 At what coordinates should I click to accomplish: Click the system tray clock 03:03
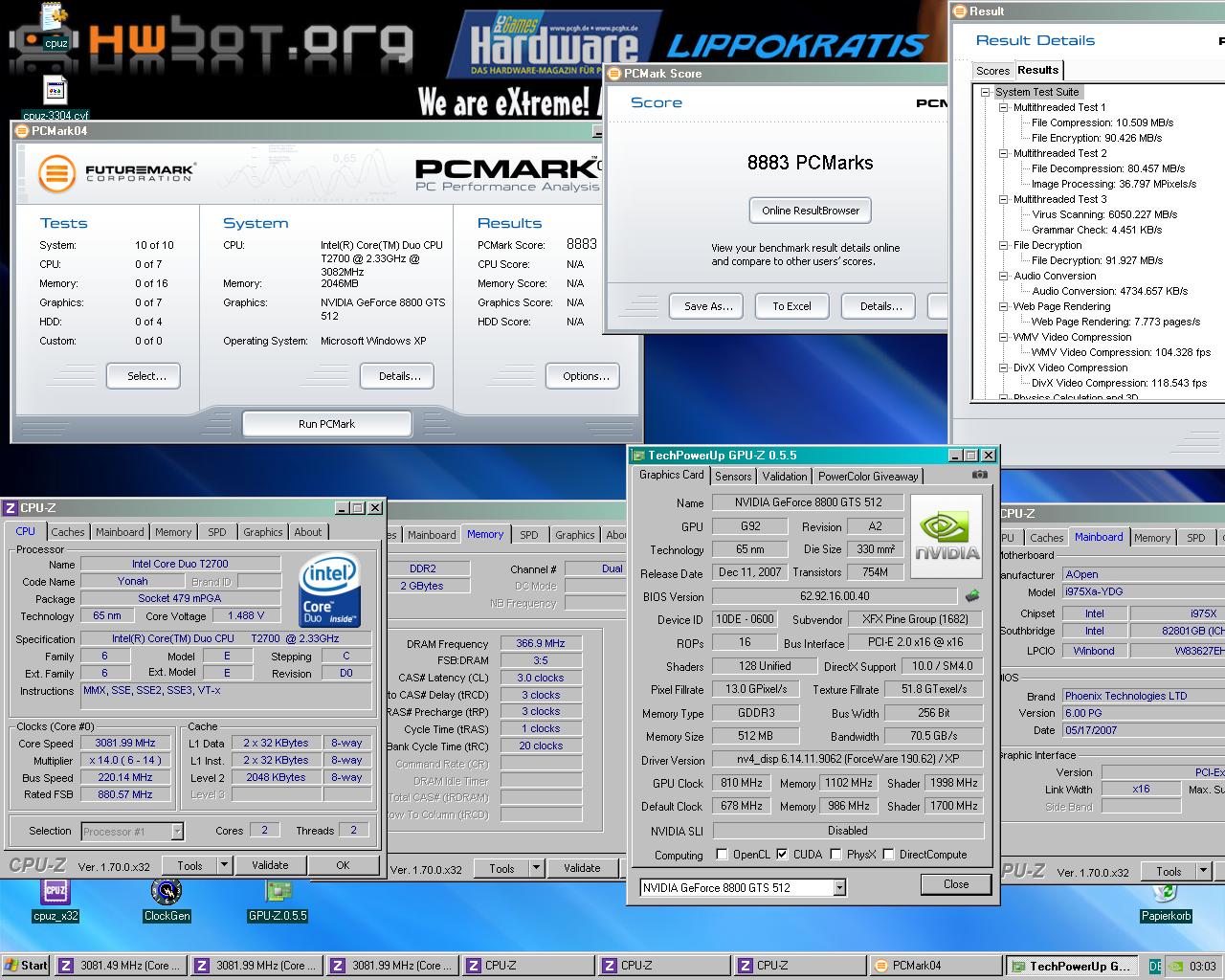pyautogui.click(x=1203, y=966)
